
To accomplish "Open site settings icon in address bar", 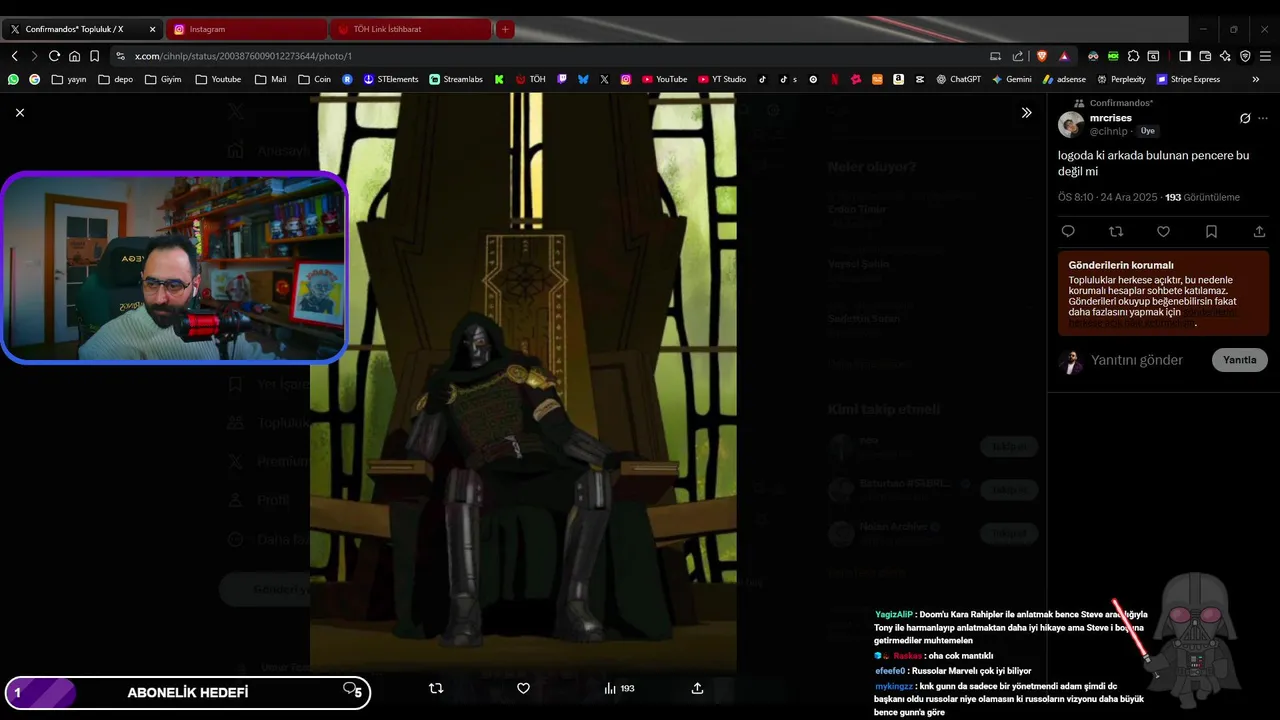I will click(120, 56).
